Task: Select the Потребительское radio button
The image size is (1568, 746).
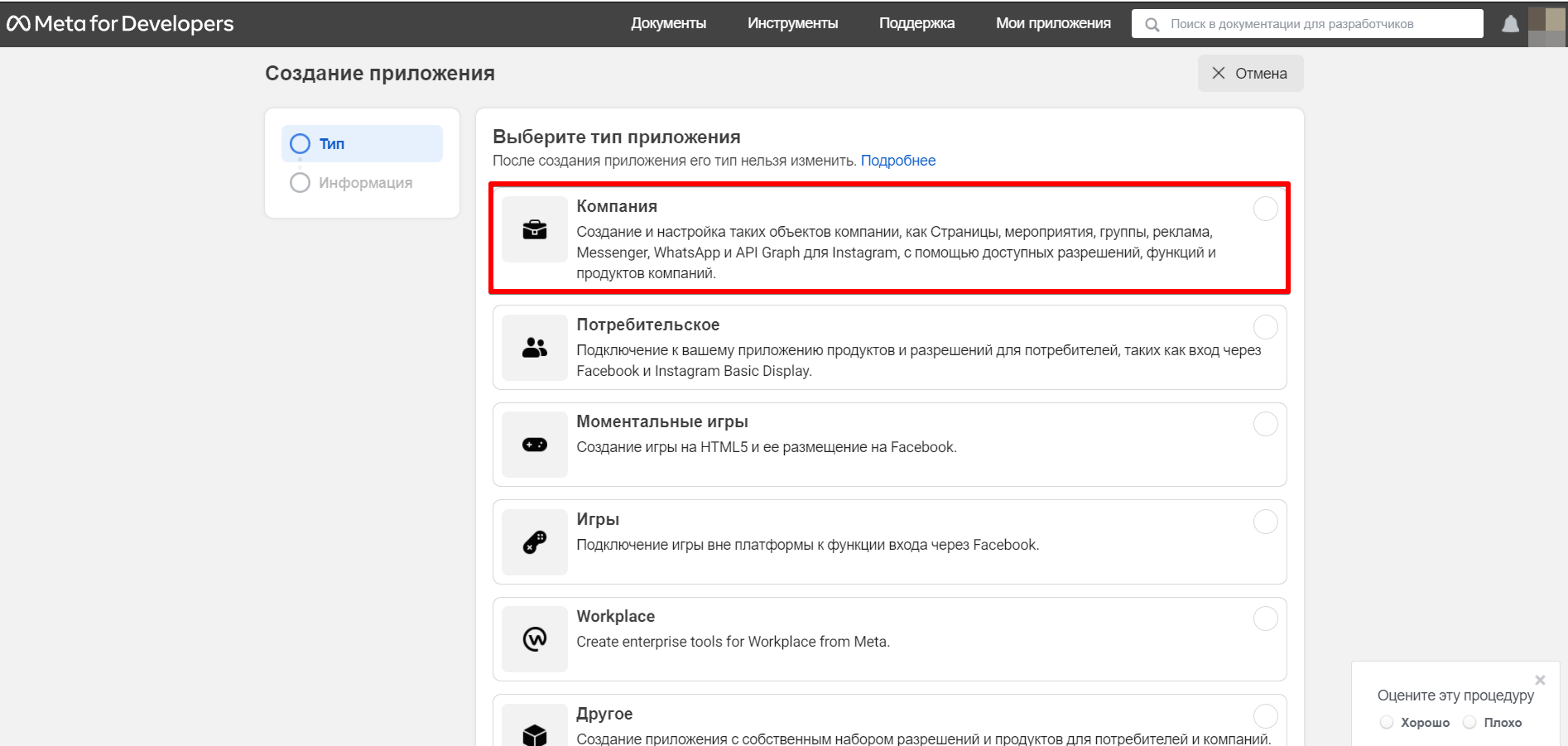Action: 1265,327
